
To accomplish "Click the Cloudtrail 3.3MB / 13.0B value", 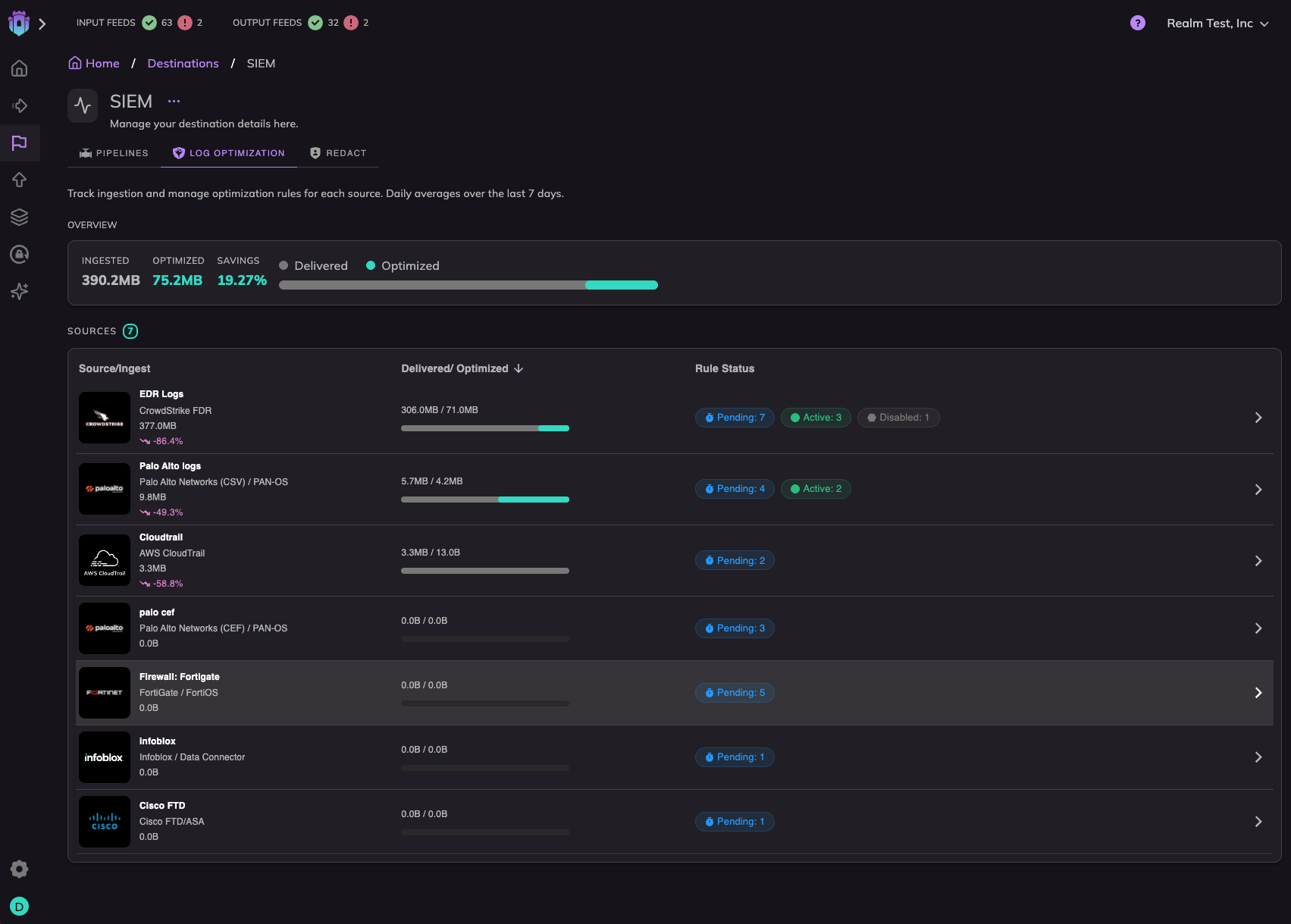I will pos(431,553).
